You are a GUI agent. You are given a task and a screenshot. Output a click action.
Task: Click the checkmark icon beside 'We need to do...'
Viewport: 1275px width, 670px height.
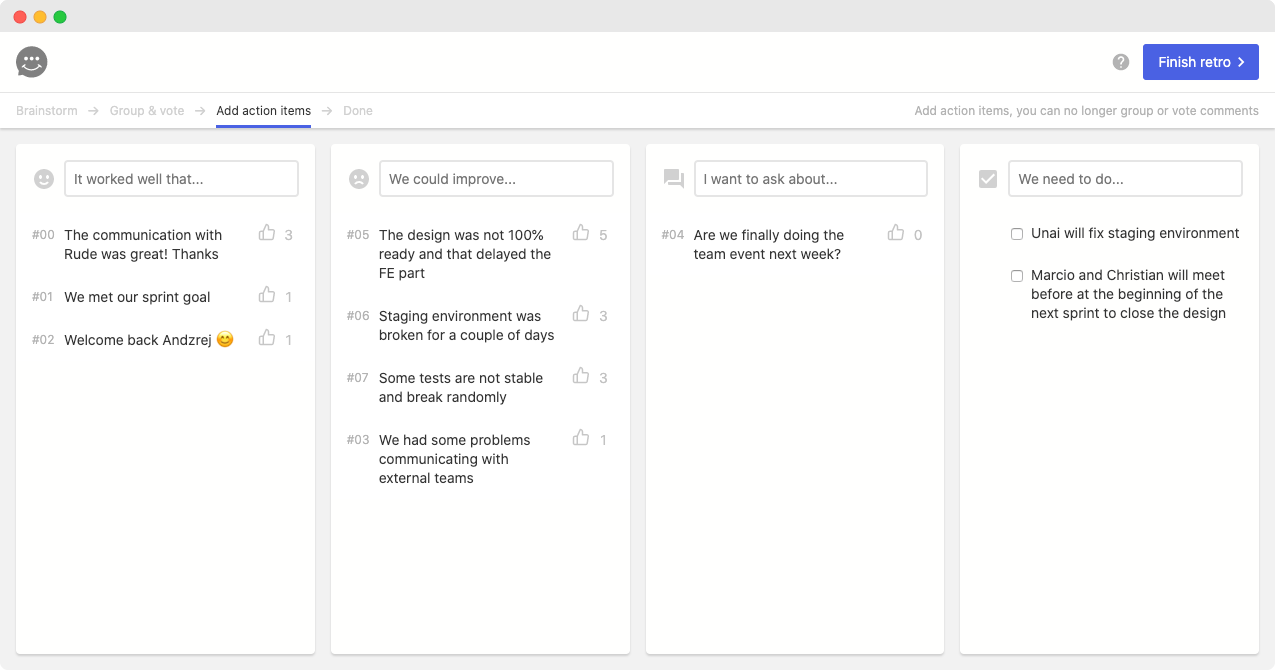[x=988, y=179]
